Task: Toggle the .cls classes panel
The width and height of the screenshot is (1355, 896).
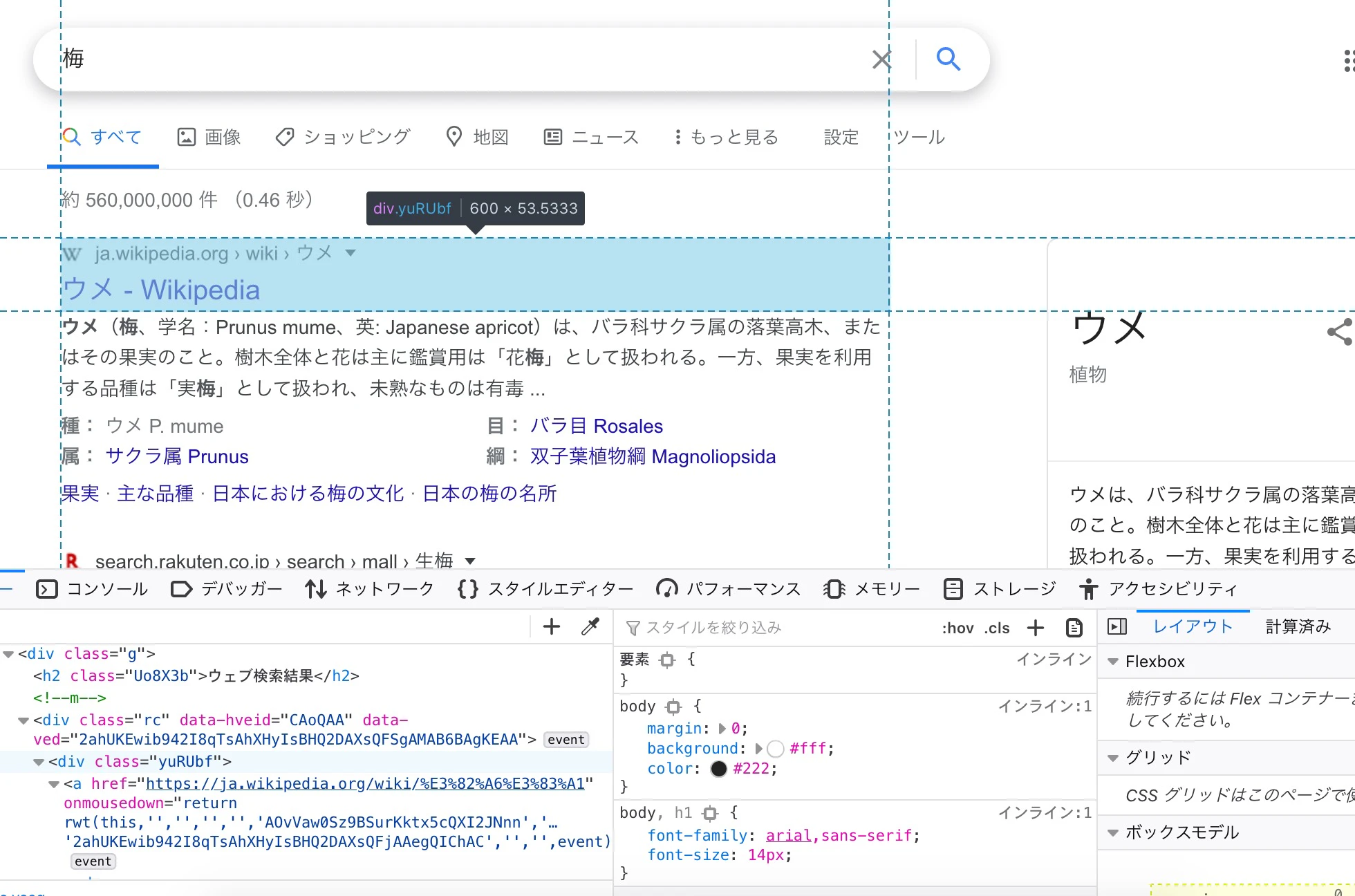Action: coord(997,628)
